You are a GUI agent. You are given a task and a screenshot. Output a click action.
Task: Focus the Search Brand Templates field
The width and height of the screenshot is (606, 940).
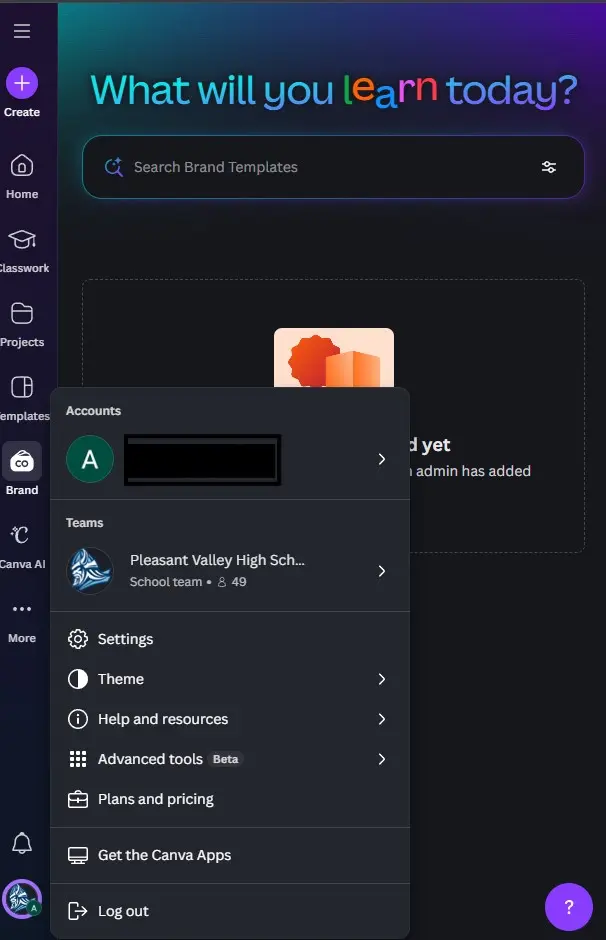(x=333, y=167)
